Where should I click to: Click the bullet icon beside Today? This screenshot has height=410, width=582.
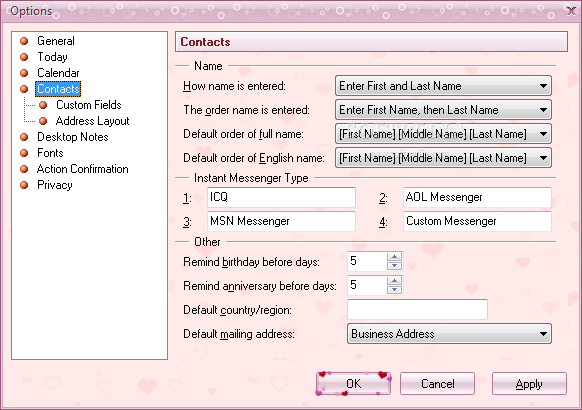pos(24,57)
